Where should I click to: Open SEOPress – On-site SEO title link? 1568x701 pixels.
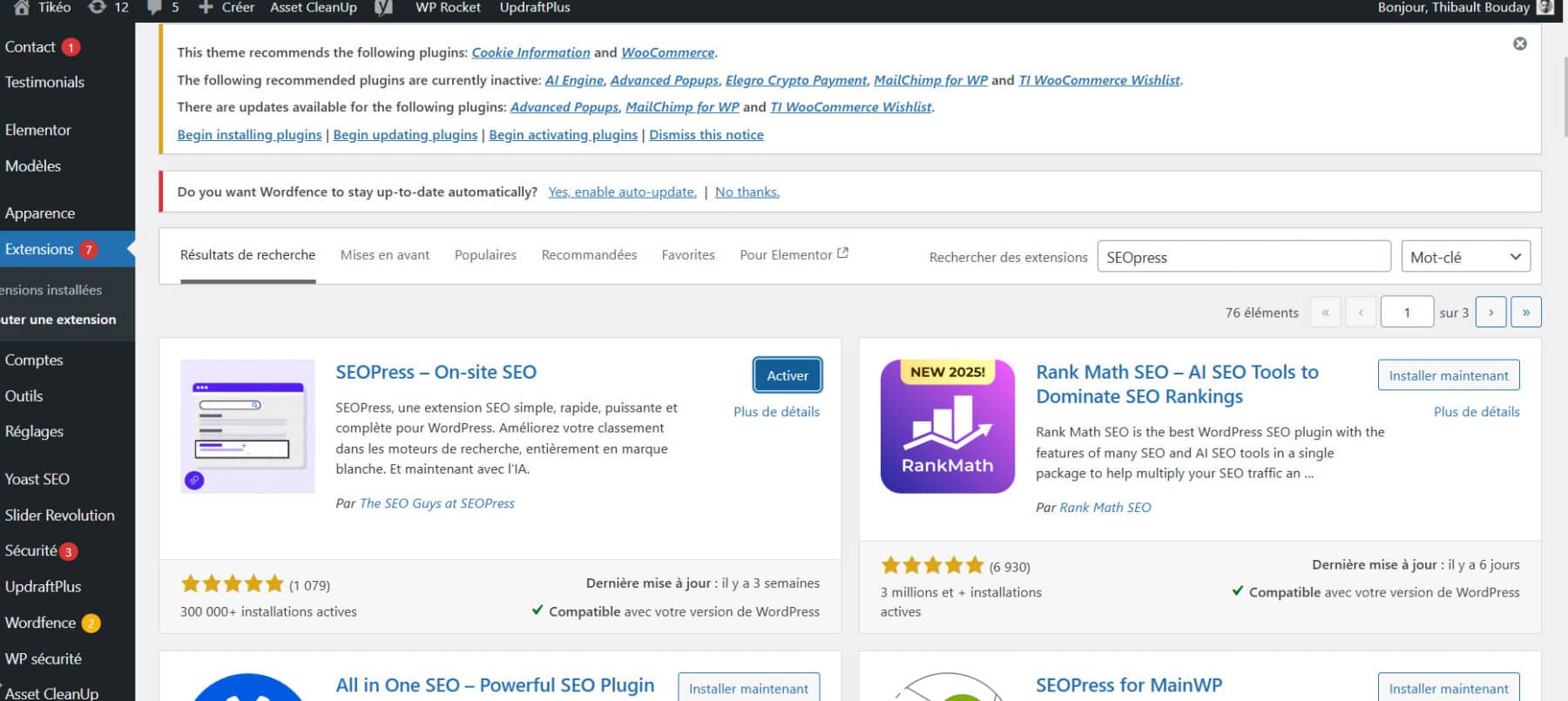436,372
